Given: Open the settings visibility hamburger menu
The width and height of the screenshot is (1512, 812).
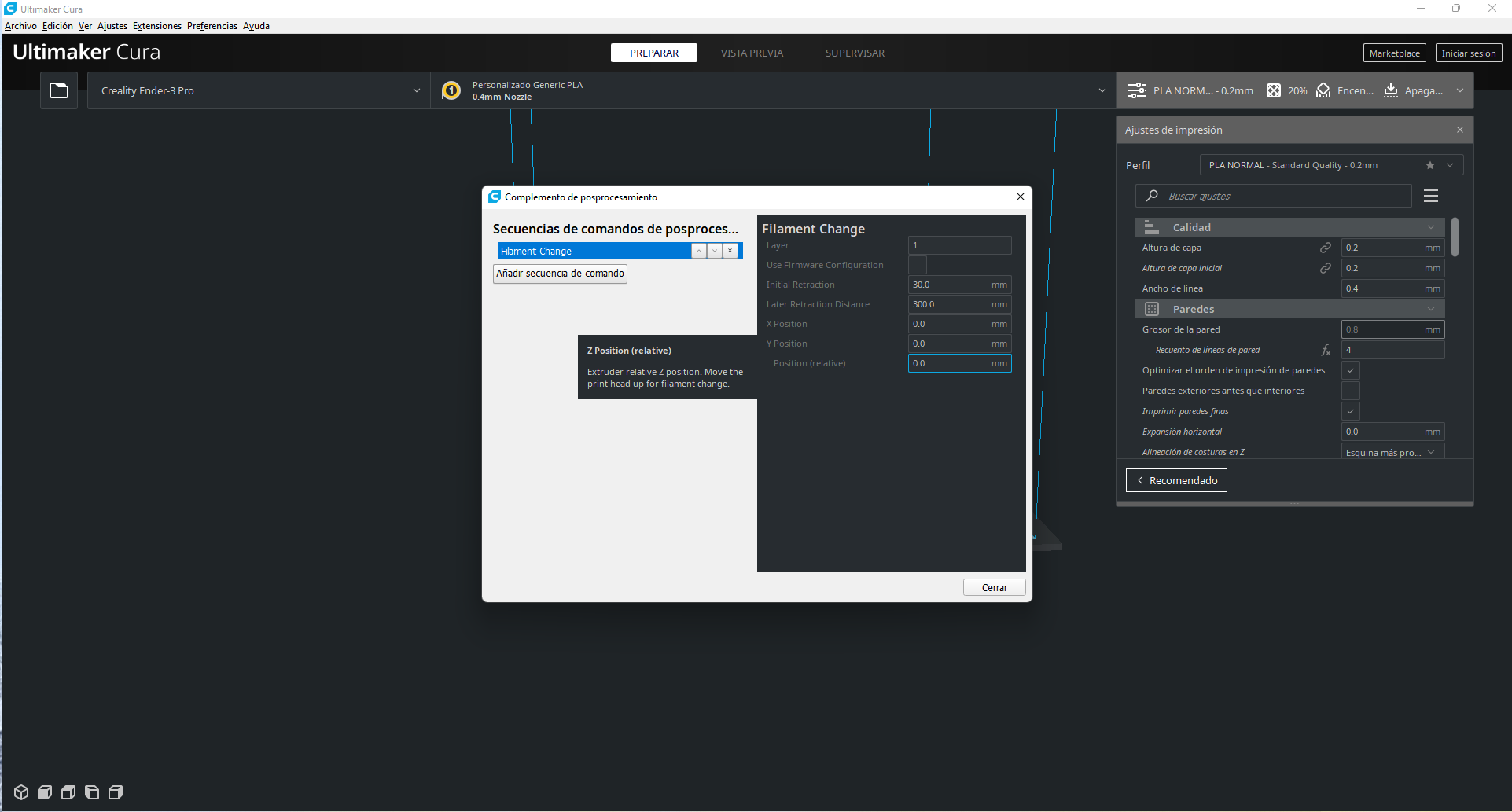Looking at the screenshot, I should point(1431,196).
